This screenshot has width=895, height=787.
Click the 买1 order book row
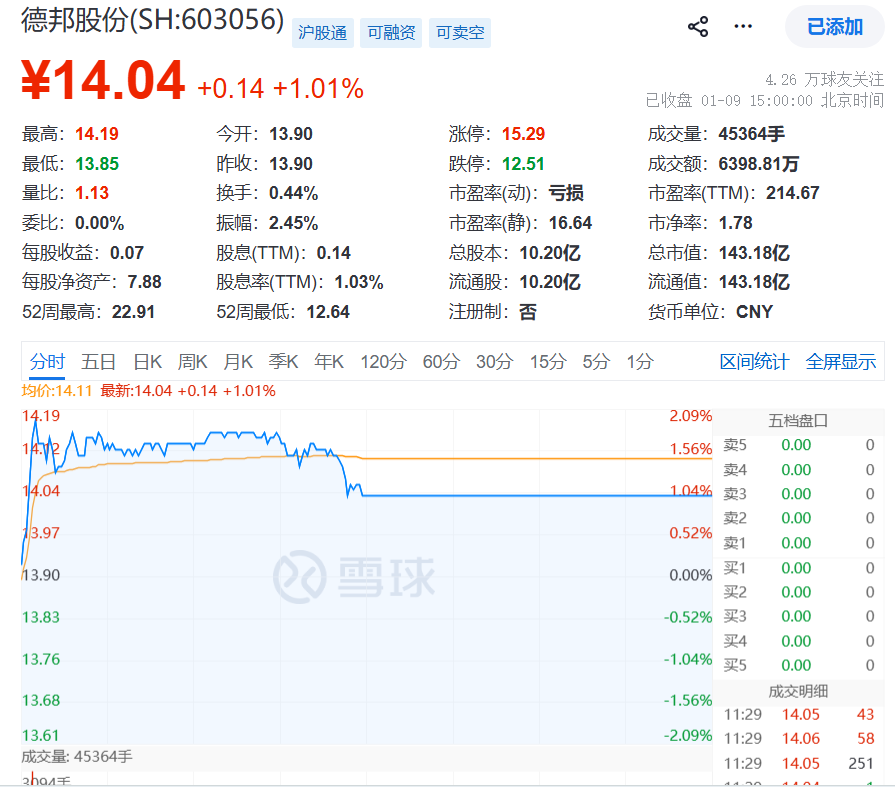click(799, 568)
